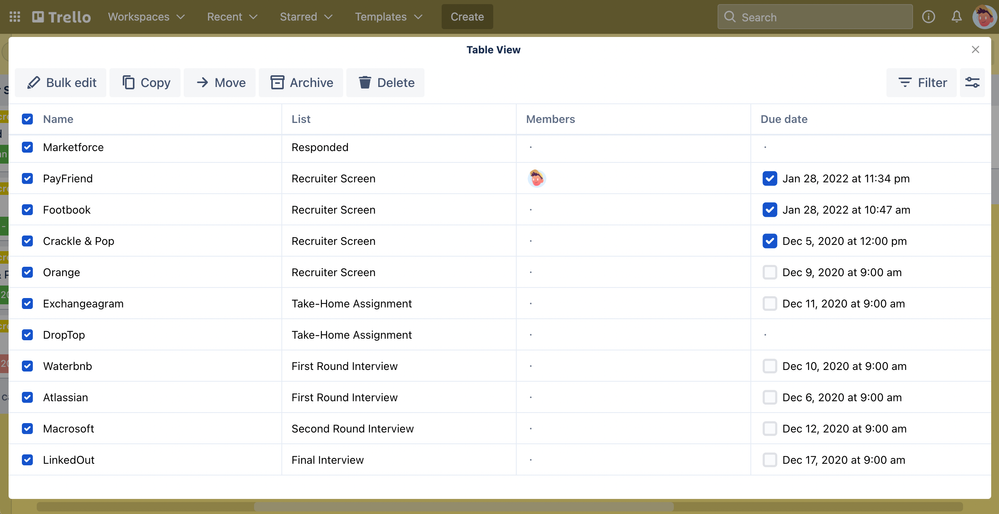Mark Exchangeagram due date complete
Screen dimensions: 999x514
pos(770,303)
